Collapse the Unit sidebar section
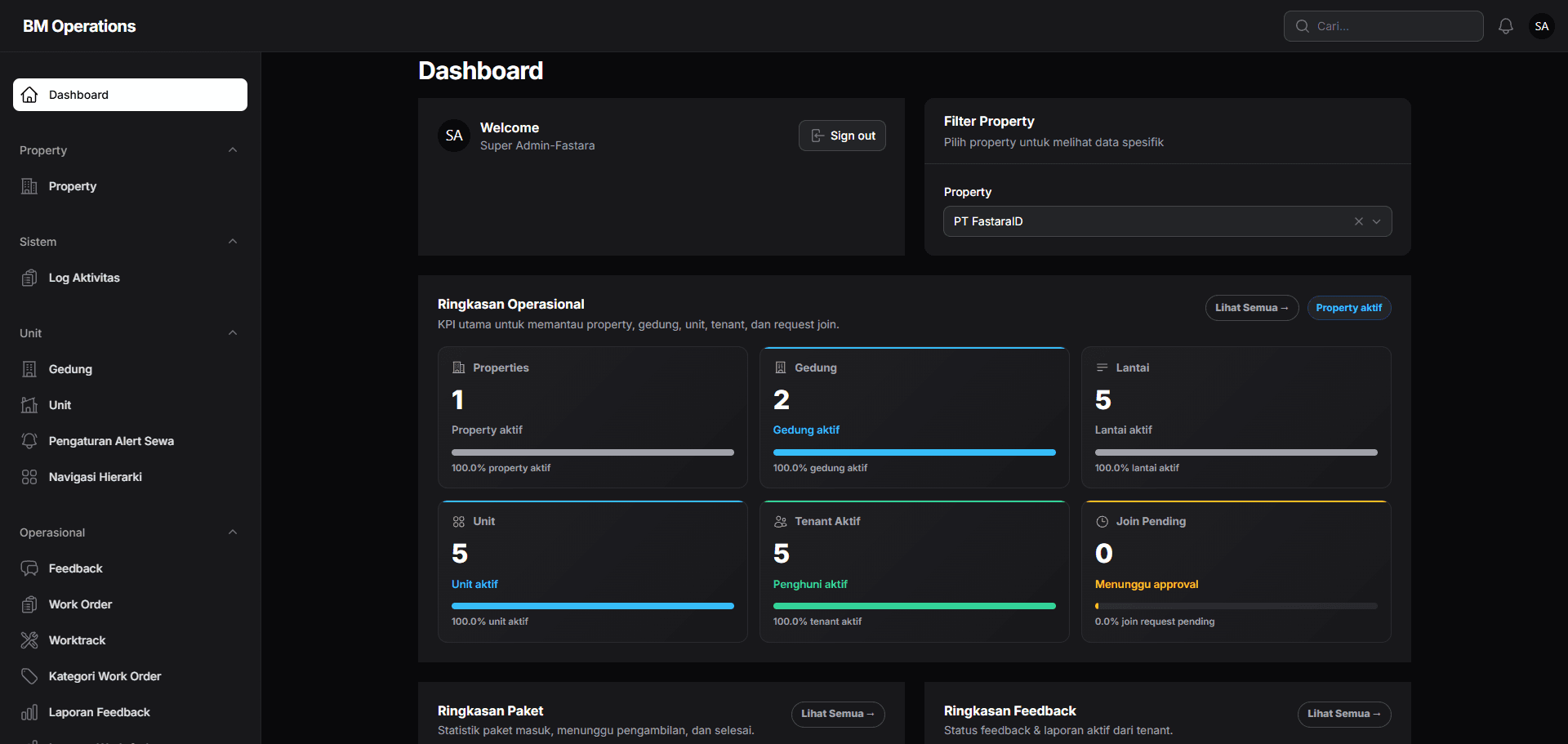Screen dimensions: 1568x744 coord(233,333)
